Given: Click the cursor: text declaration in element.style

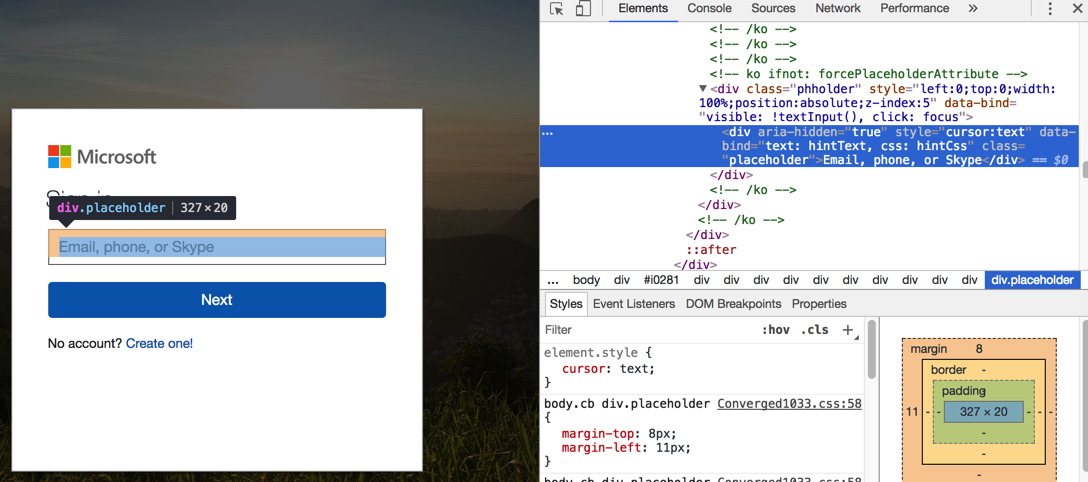Looking at the screenshot, I should click(x=608, y=369).
